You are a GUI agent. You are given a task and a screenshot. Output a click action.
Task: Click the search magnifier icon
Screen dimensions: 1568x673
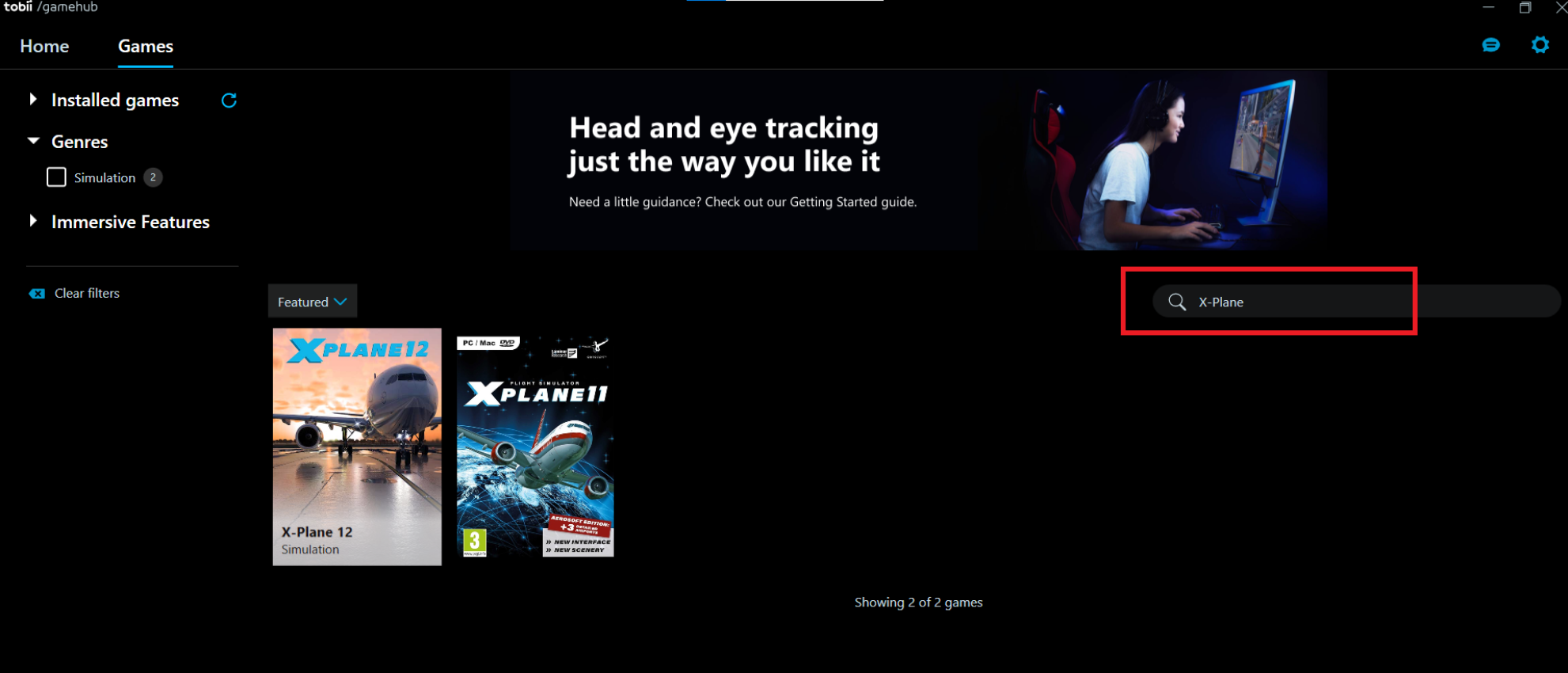[x=1177, y=302]
